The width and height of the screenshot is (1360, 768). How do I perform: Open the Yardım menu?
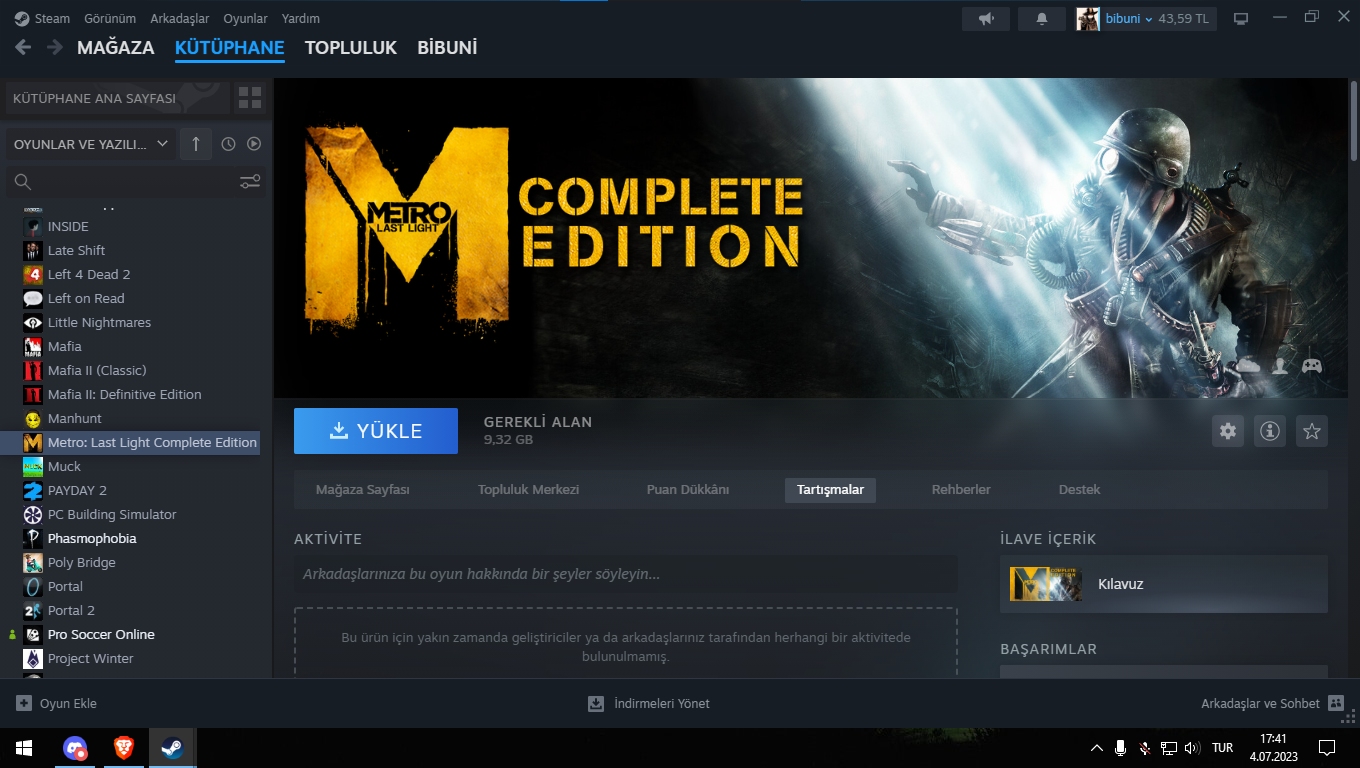coord(301,19)
